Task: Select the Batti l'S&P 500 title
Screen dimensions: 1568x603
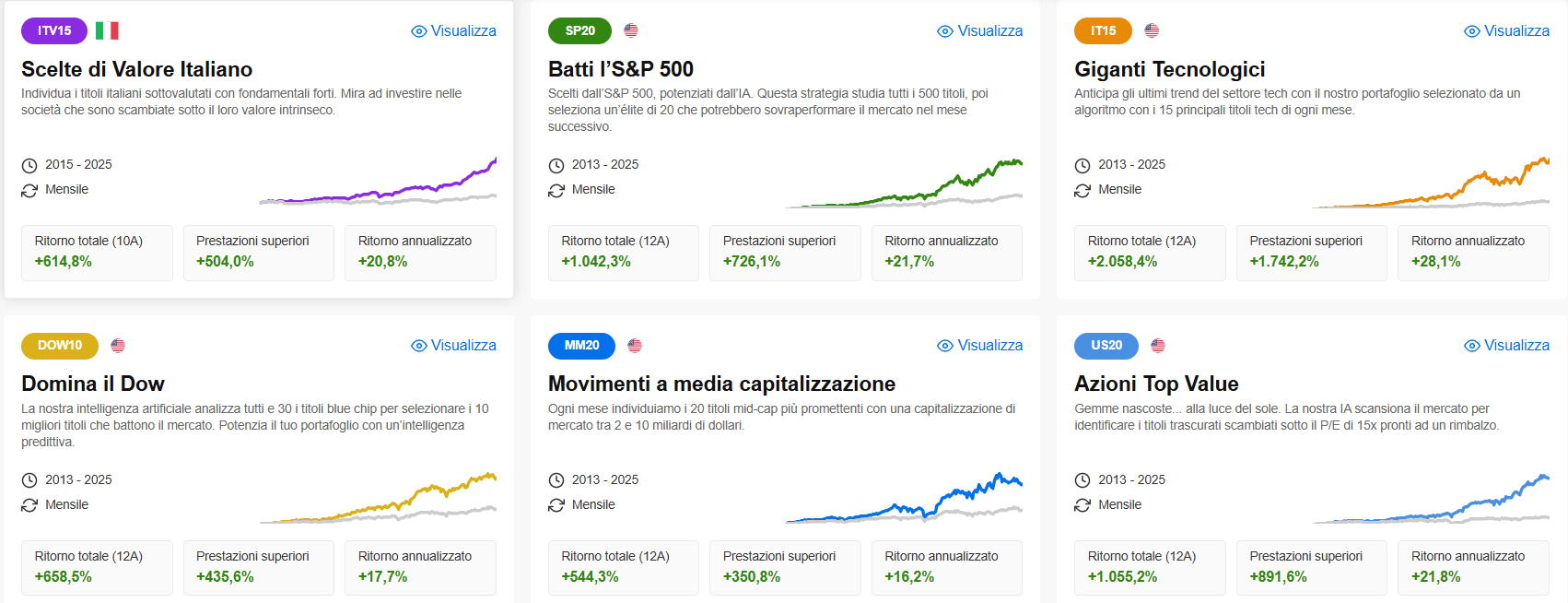Action: click(x=621, y=69)
